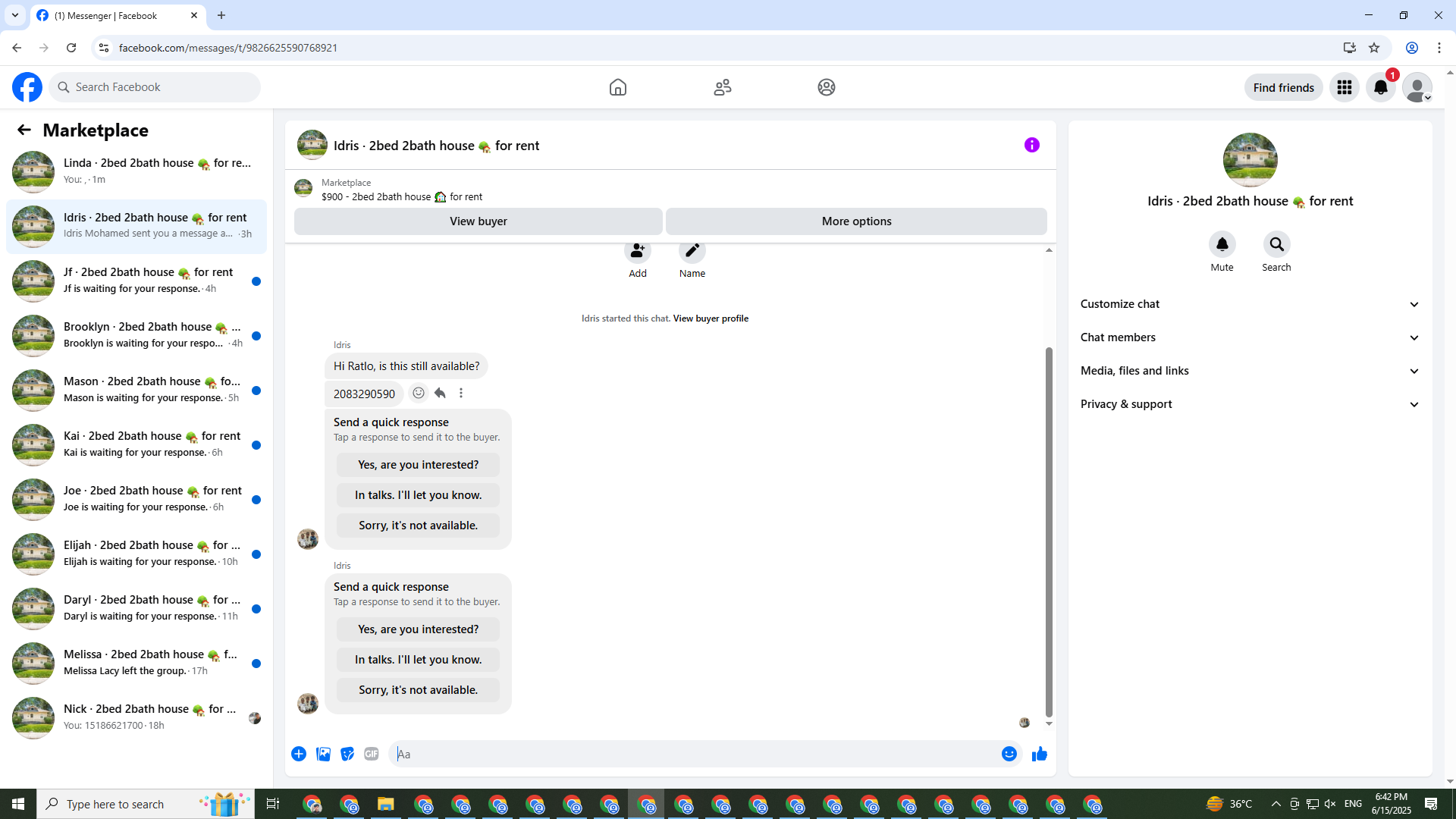This screenshot has height=819, width=1456.
Task: Open more actions plus icon
Action: tap(299, 754)
